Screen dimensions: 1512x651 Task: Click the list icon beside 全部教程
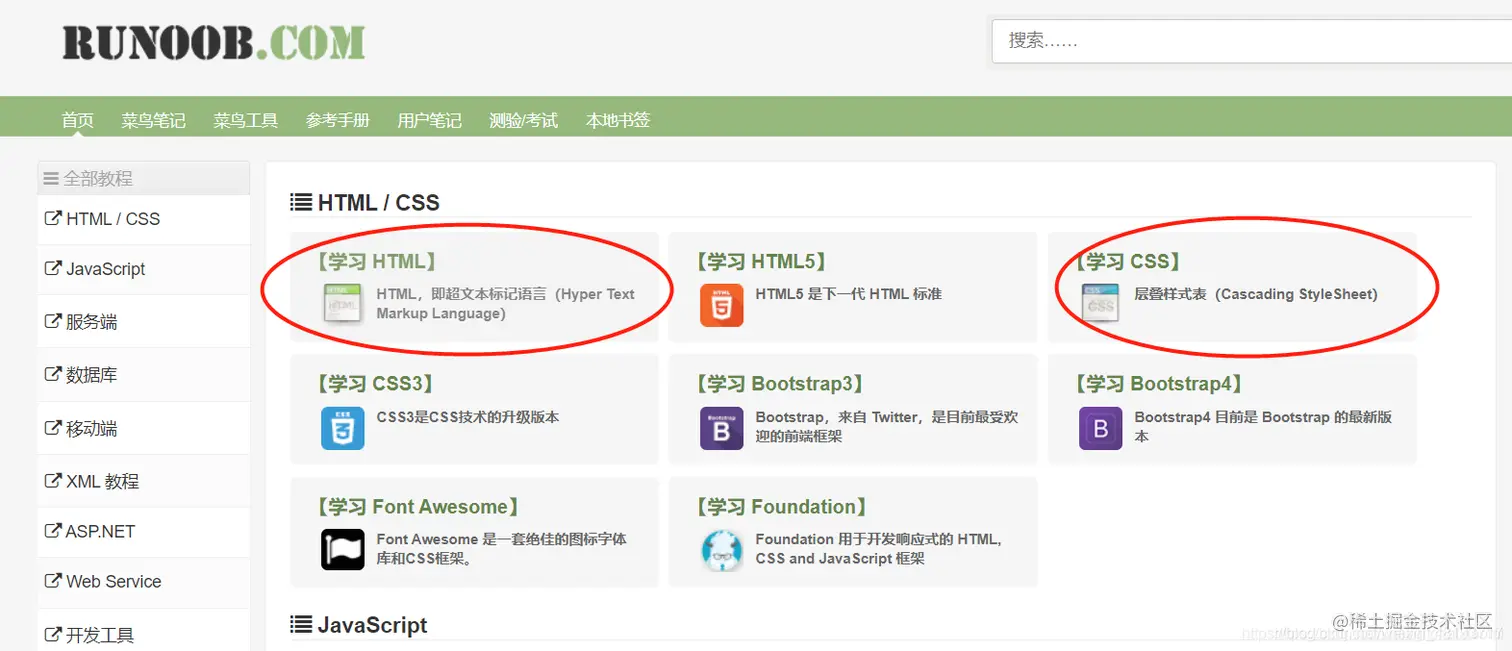tap(51, 178)
